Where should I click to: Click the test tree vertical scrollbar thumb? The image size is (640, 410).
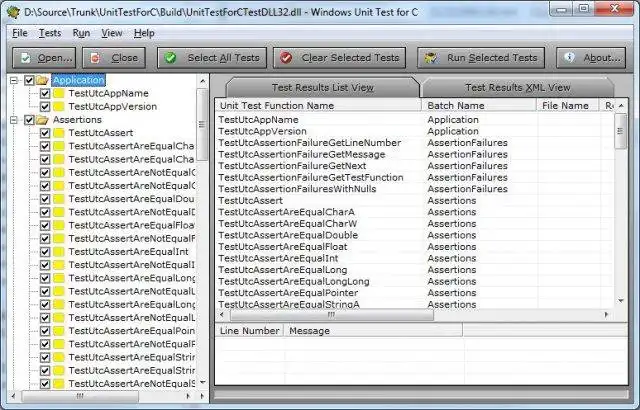click(x=202, y=124)
